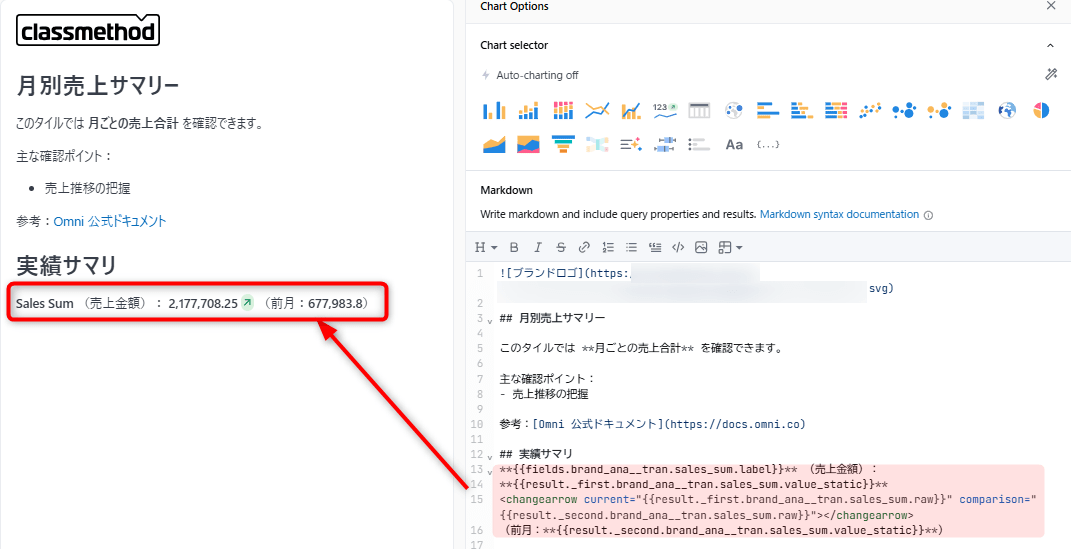The image size is (1071, 549).
Task: Click the classmethod logo in preview
Action: 88,31
